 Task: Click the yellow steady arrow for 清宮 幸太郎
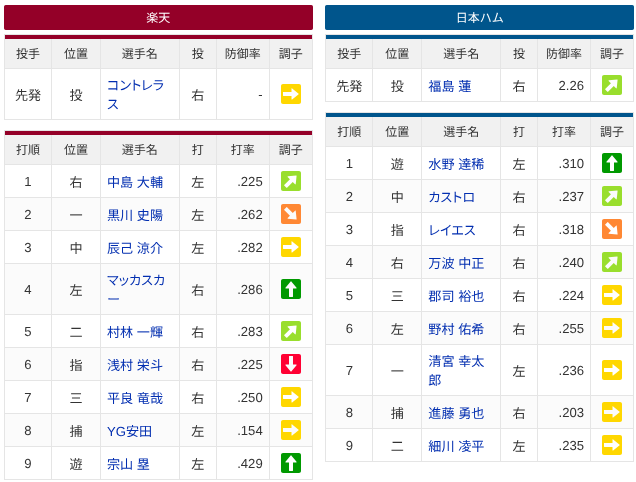[612, 370]
